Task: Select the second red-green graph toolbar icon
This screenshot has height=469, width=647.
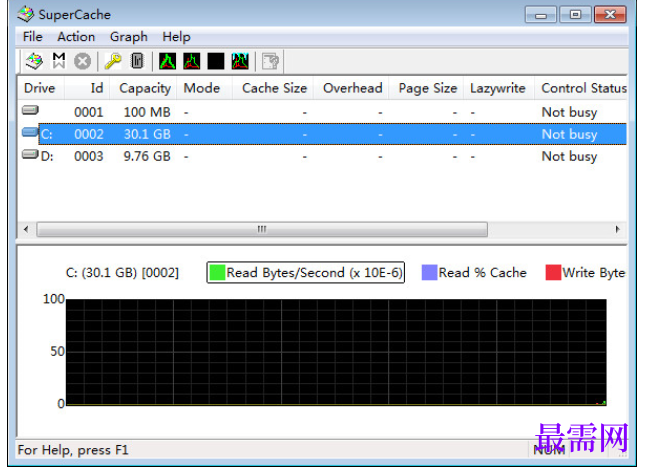Action: (x=192, y=61)
